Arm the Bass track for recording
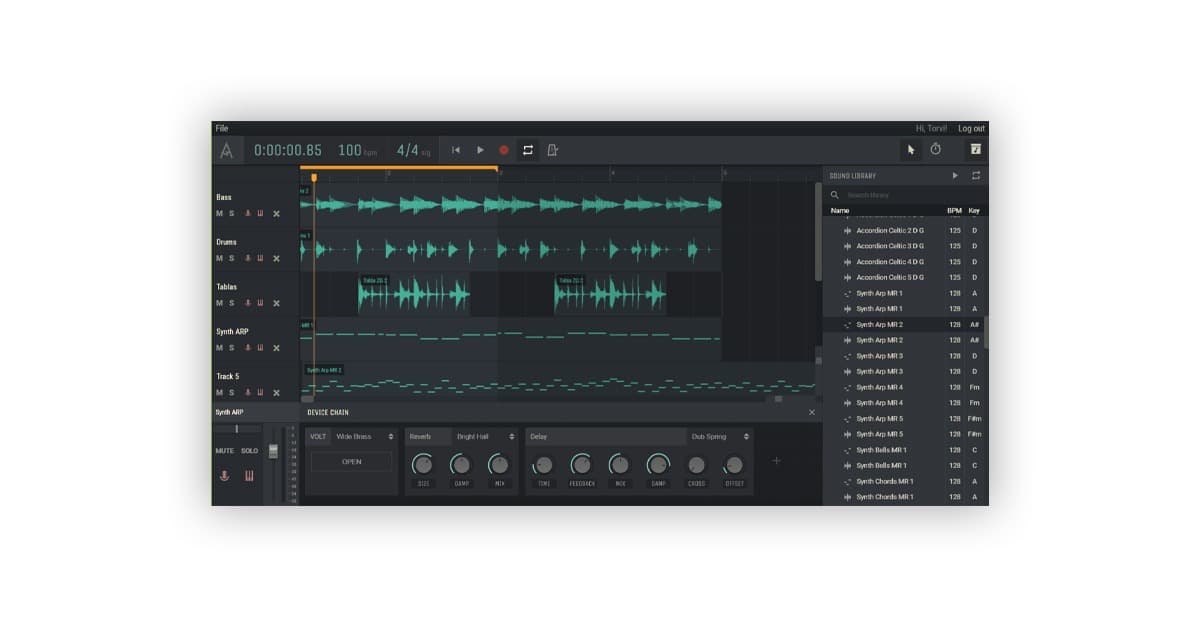1200x627 pixels. [247, 214]
